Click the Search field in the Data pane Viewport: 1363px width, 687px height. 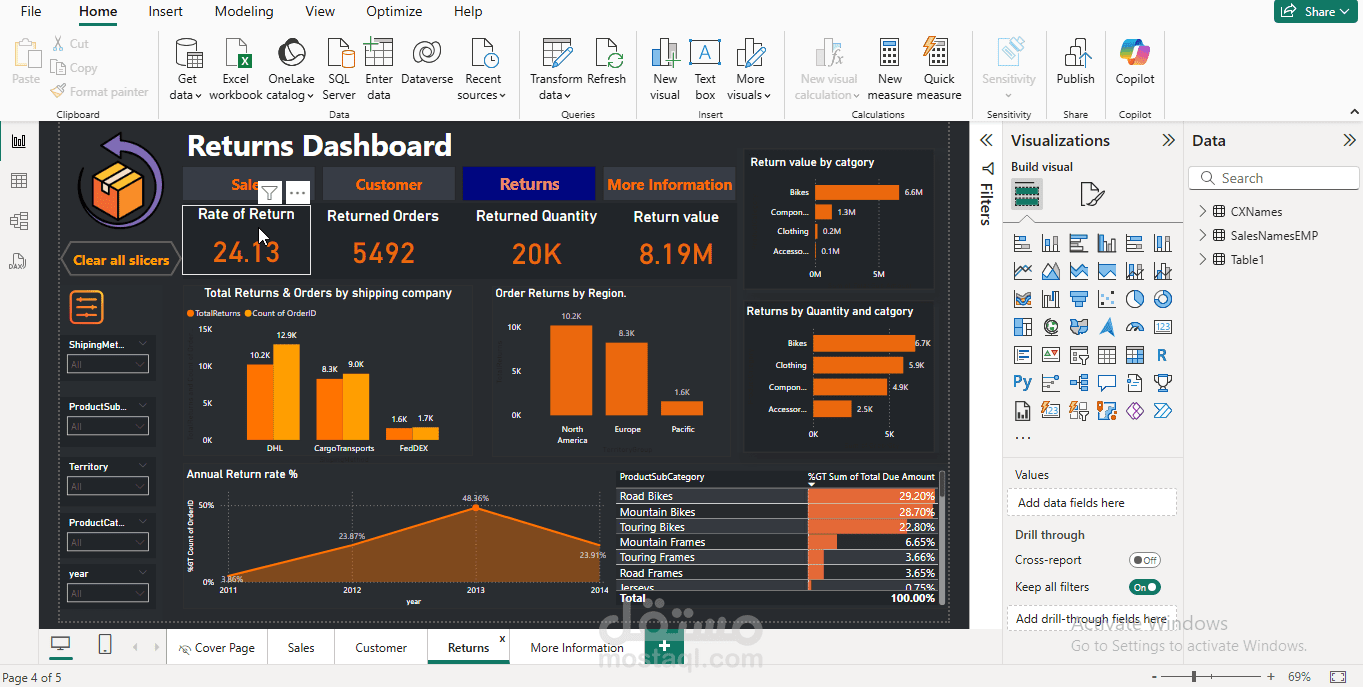[1273, 177]
